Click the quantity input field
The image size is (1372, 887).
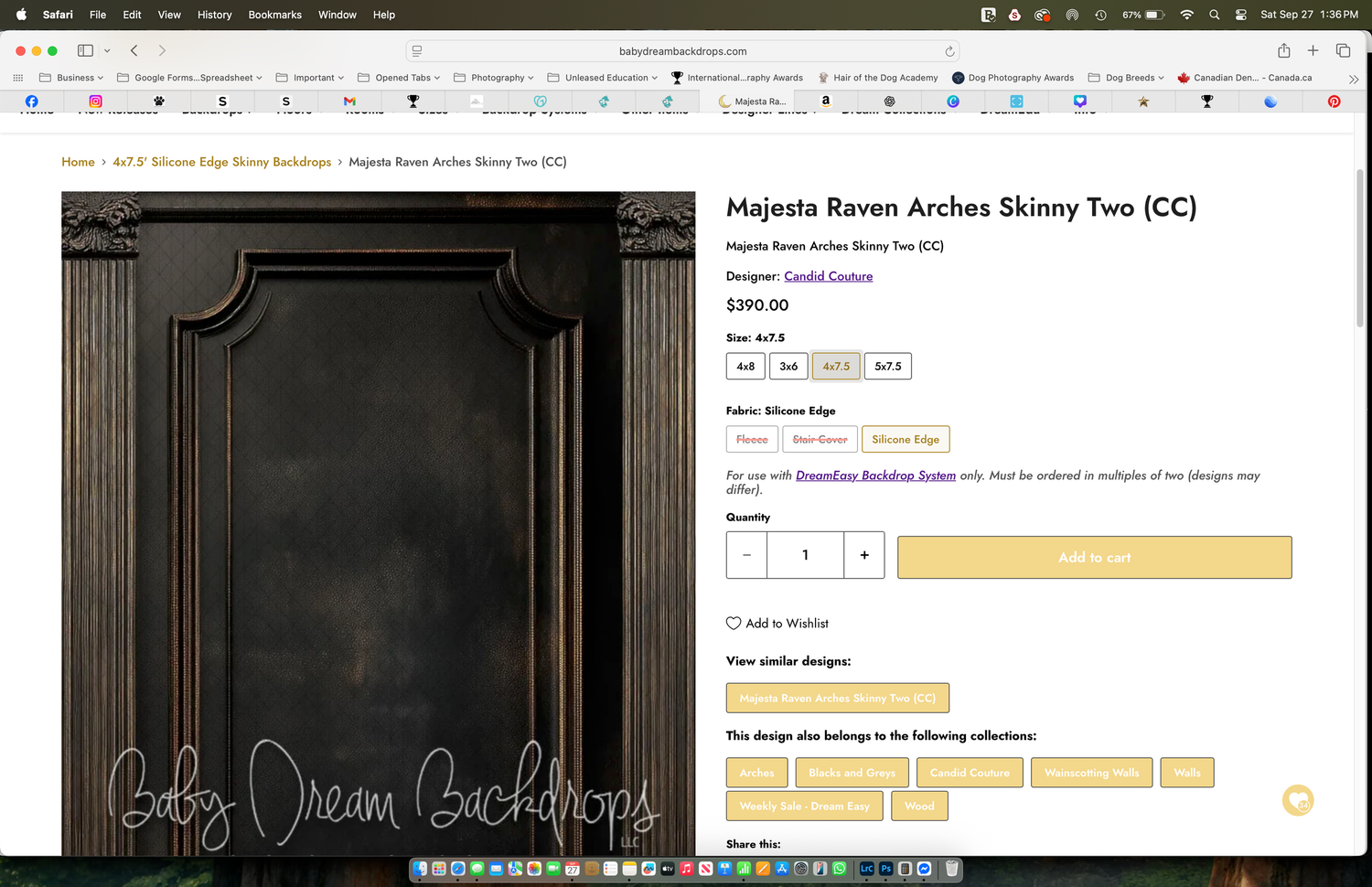pyautogui.click(x=805, y=555)
